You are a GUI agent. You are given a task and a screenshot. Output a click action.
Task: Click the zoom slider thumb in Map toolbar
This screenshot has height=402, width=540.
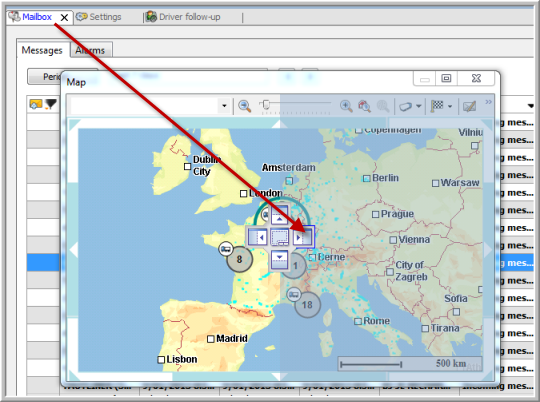click(x=266, y=104)
